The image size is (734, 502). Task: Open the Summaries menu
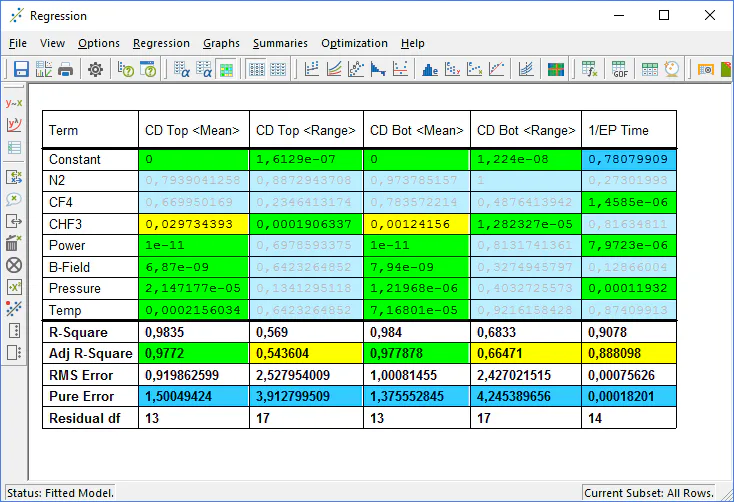(280, 43)
